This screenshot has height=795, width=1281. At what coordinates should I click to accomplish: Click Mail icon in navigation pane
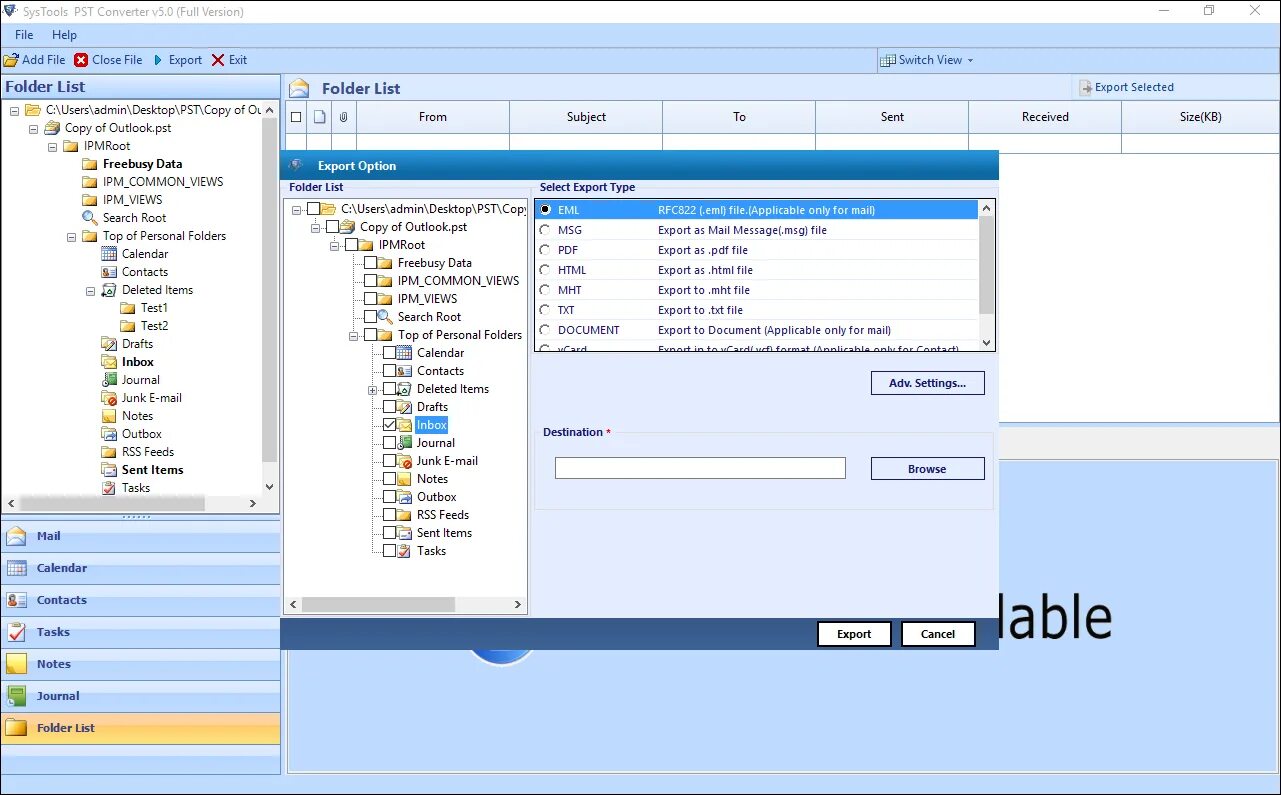[x=16, y=536]
